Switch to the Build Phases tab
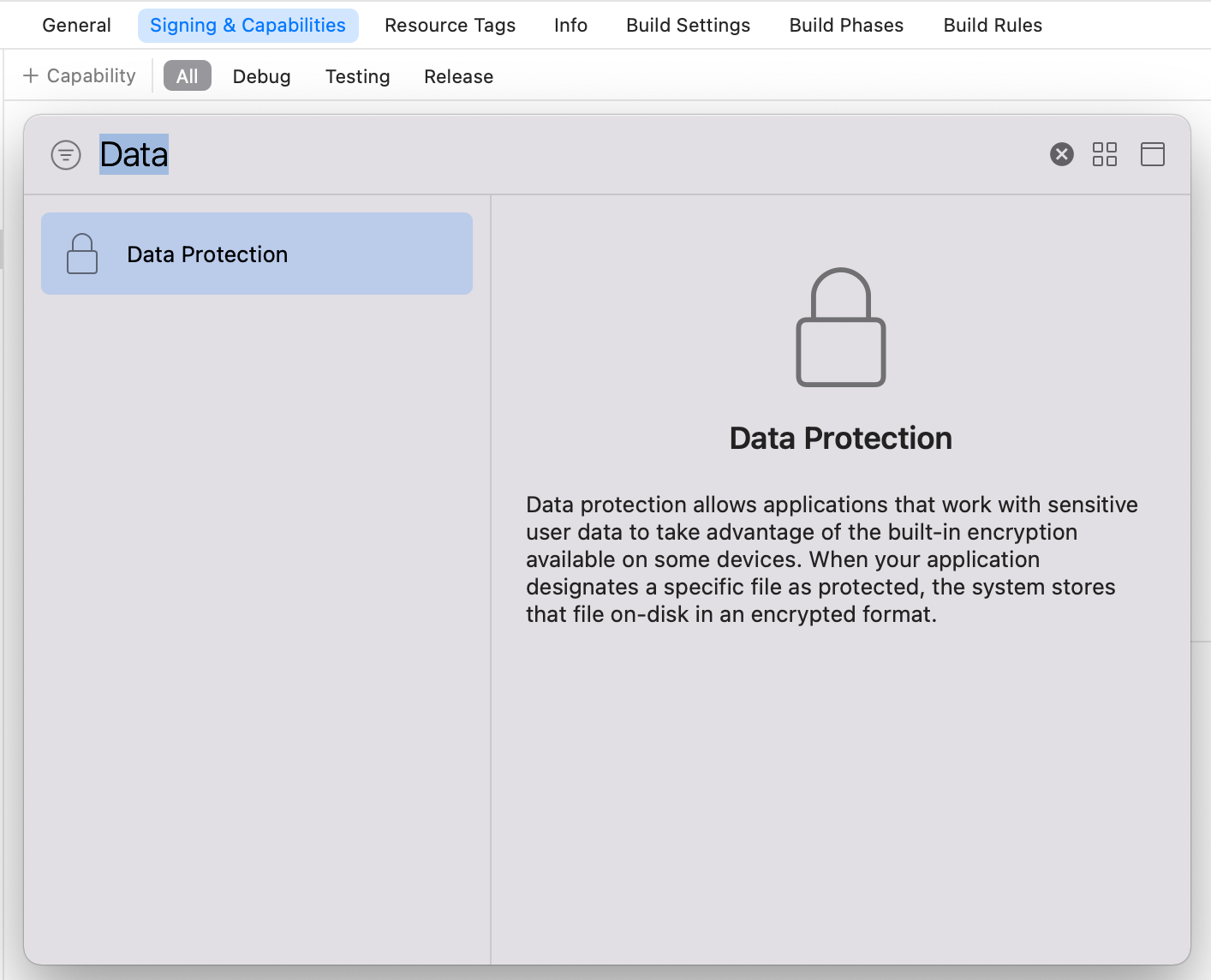The image size is (1211, 980). 846,26
